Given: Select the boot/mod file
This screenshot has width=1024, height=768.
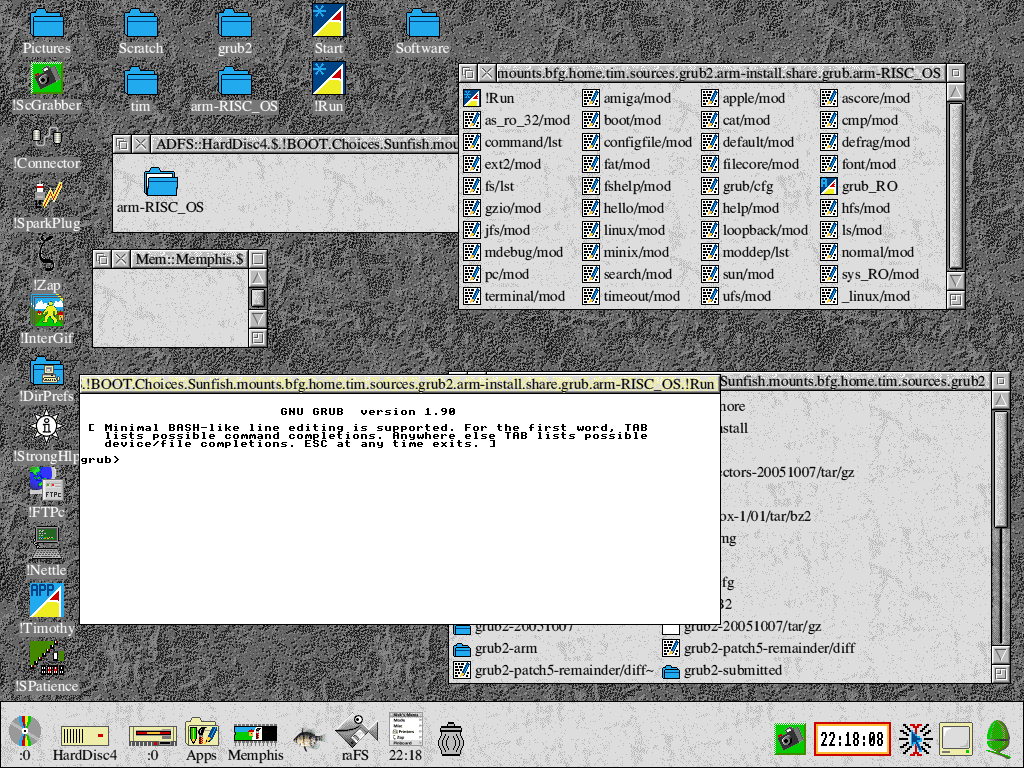Looking at the screenshot, I should (622, 120).
